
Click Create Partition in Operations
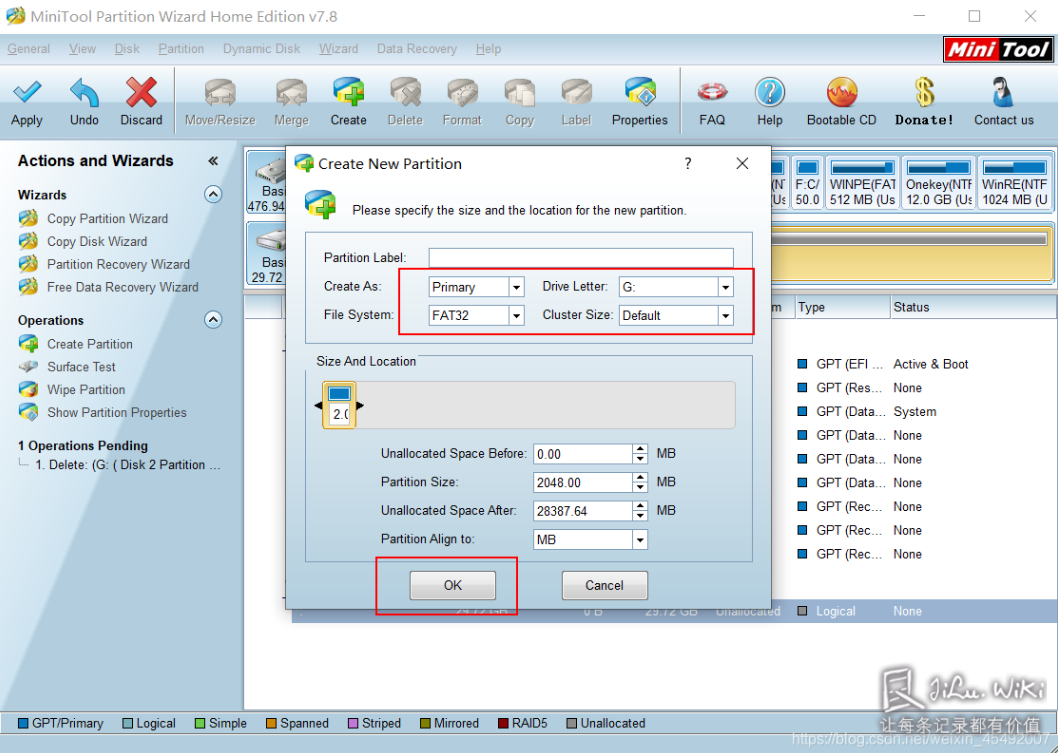[90, 343]
